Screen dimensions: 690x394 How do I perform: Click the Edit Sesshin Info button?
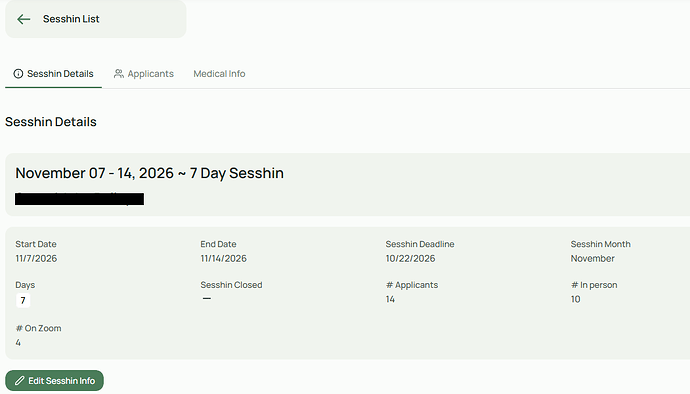point(55,380)
